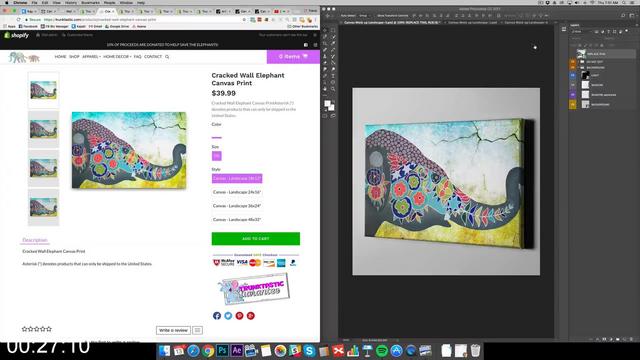The height and width of the screenshot is (360, 640).
Task: Toggle Show Transform Controls checkbox
Action: click(376, 16)
